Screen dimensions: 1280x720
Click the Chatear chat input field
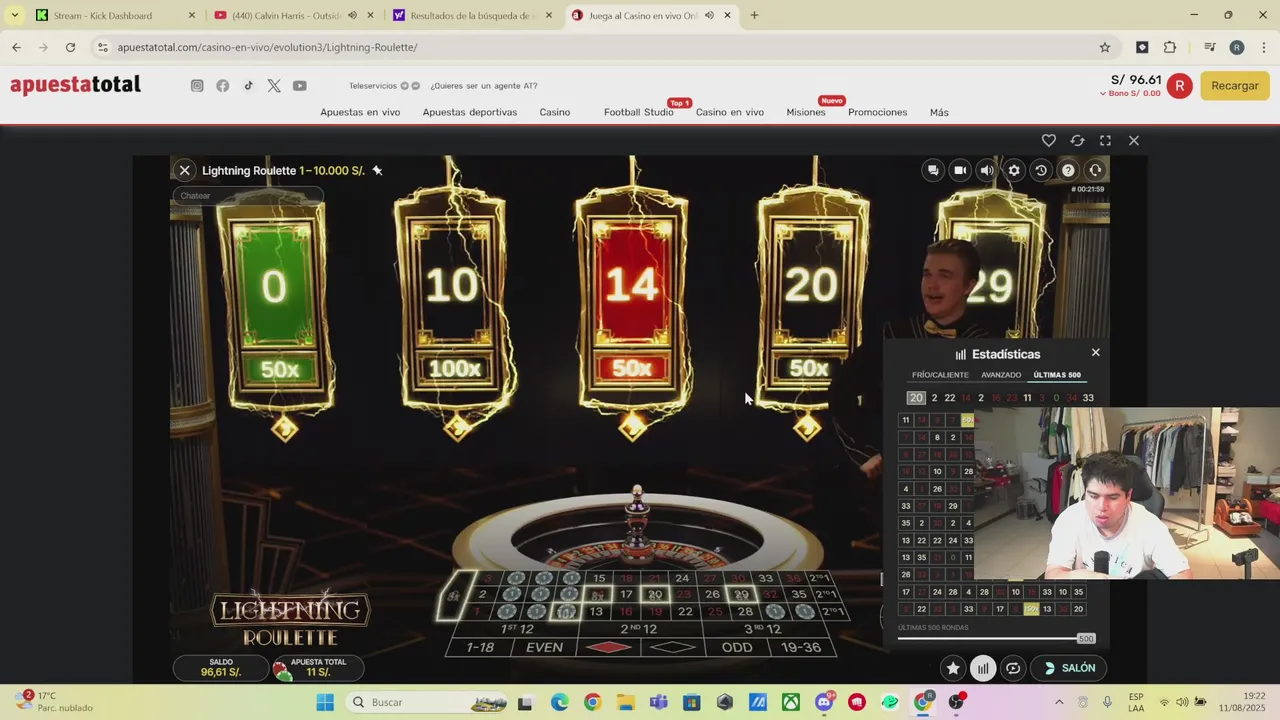click(x=247, y=196)
